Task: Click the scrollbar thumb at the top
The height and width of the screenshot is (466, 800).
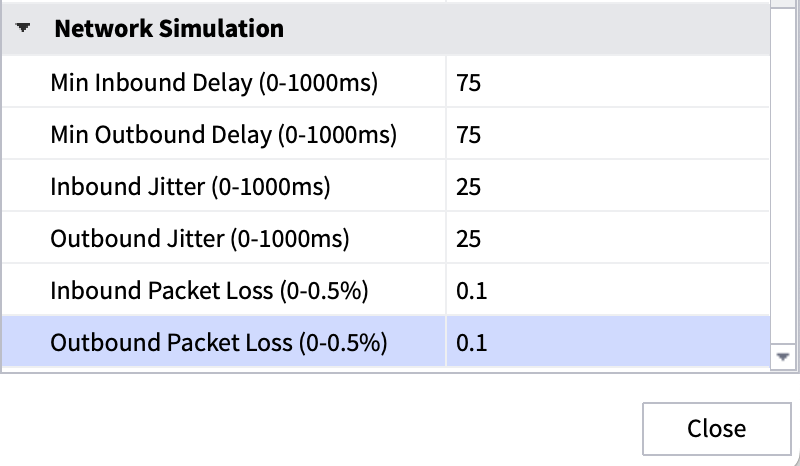Action: click(783, 4)
